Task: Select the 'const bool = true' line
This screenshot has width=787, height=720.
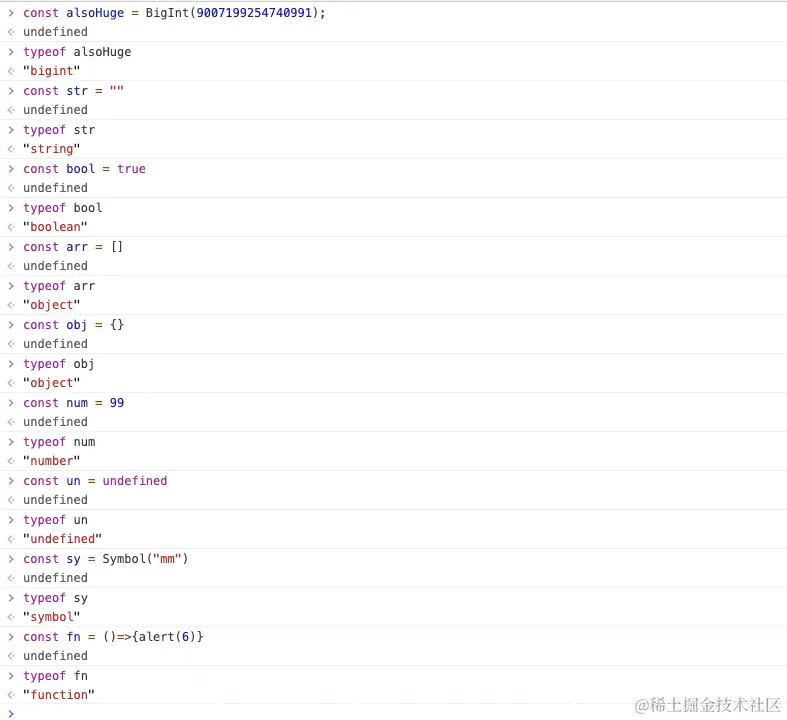Action: (84, 169)
